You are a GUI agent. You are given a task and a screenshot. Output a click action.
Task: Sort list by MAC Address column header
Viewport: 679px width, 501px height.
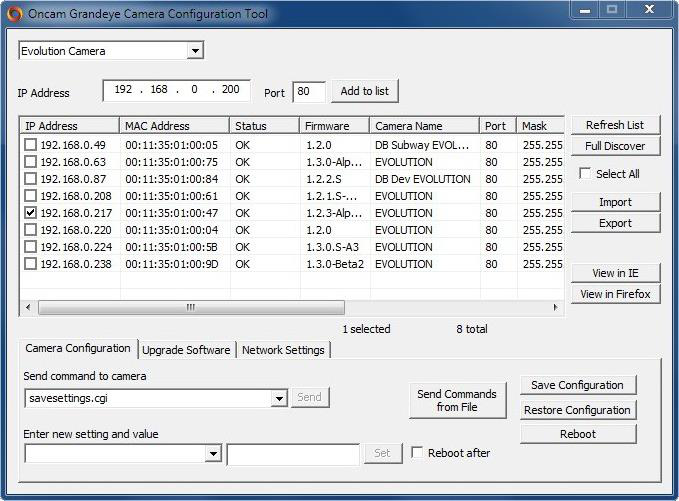pyautogui.click(x=174, y=126)
